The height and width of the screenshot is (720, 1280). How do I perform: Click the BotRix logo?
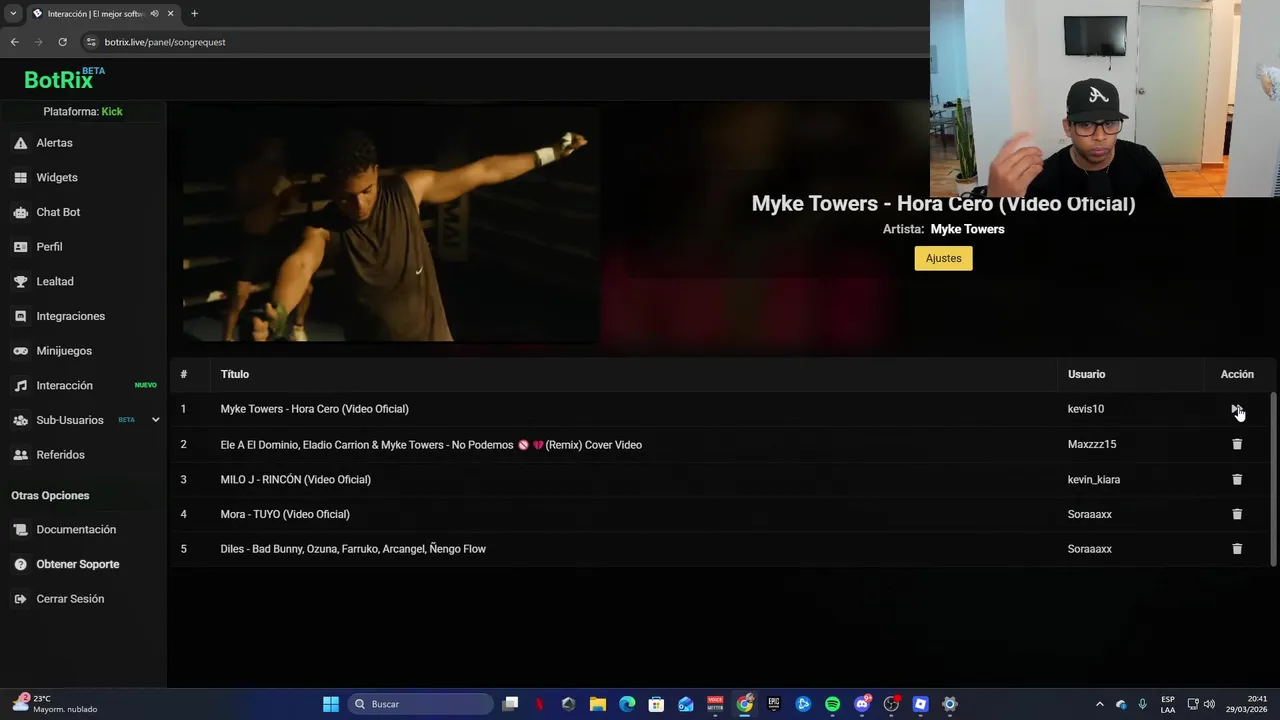pos(63,79)
